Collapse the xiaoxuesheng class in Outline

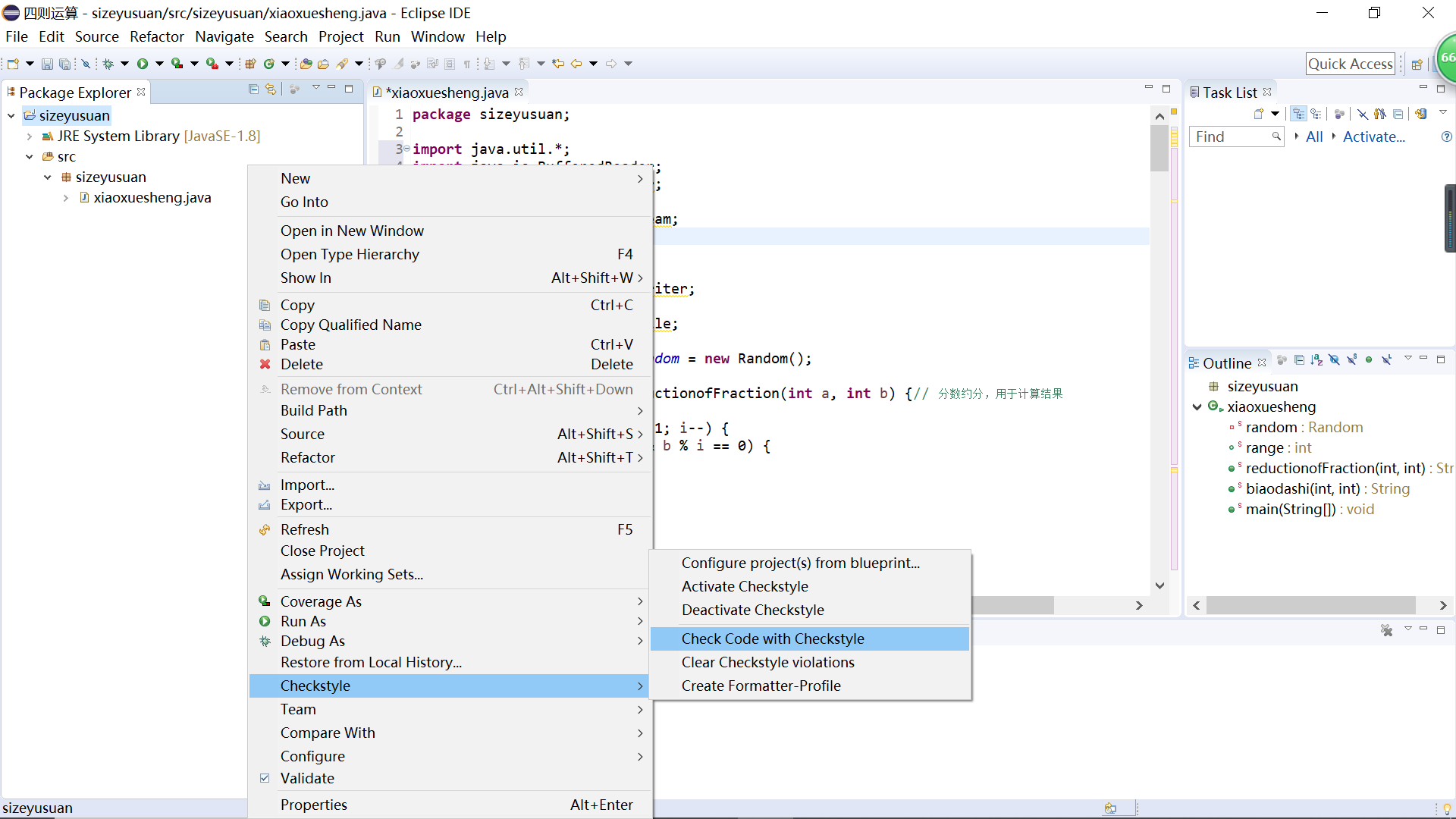pos(1197,407)
